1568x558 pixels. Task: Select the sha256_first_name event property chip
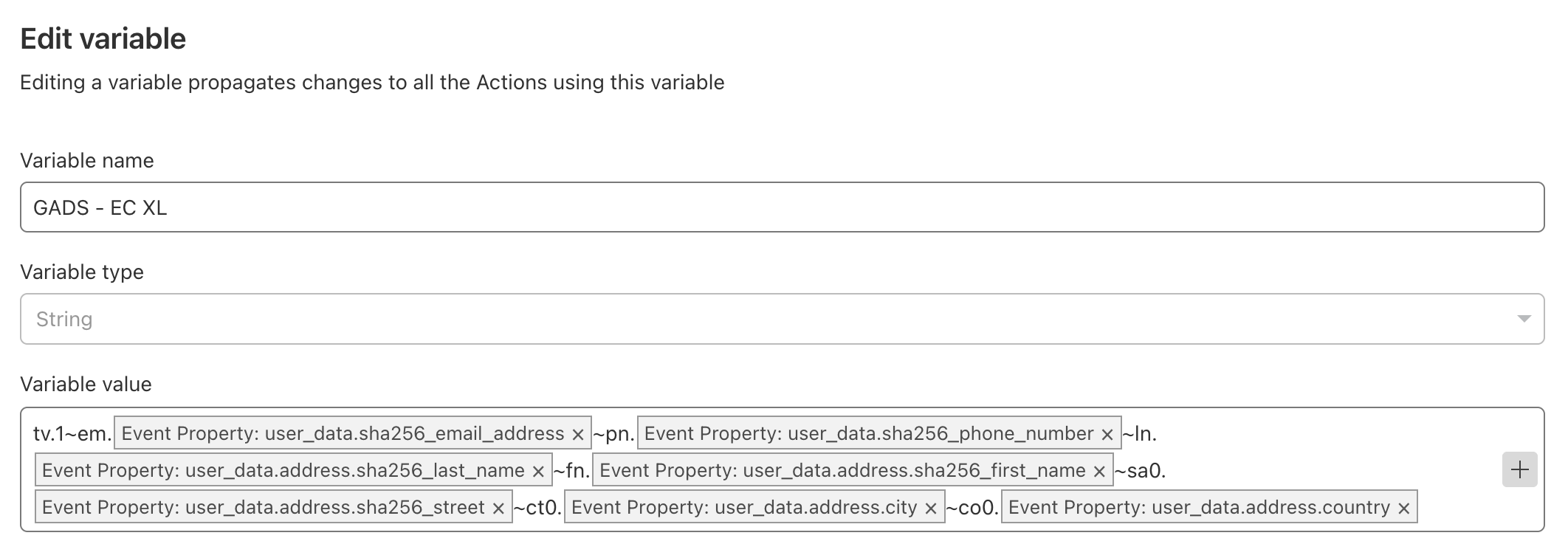pyautogui.click(x=842, y=471)
